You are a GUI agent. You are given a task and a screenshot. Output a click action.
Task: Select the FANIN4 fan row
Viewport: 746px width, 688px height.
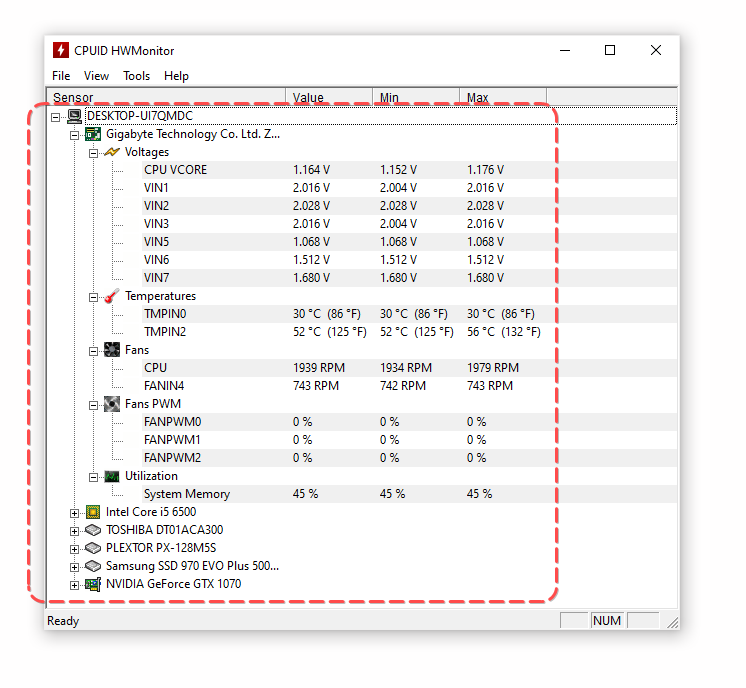[409, 386]
